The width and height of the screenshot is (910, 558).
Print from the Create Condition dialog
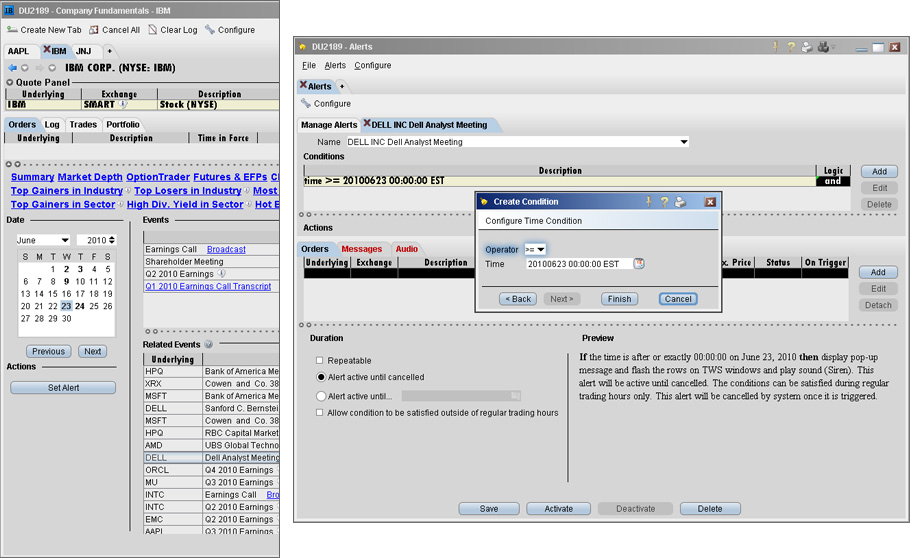[x=680, y=202]
